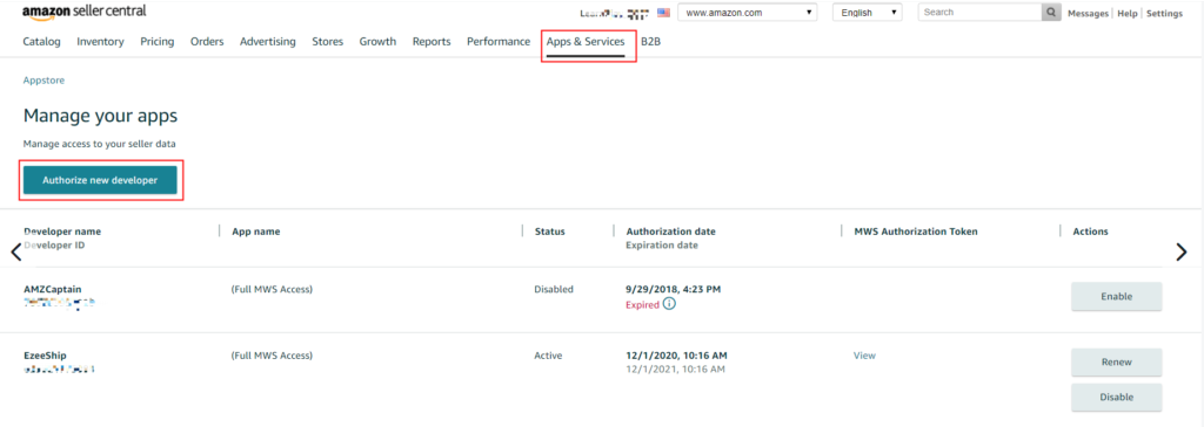This screenshot has width=1204, height=428.
Task: Click date 12/1/2020, 10:16 AM
Action: coord(677,355)
